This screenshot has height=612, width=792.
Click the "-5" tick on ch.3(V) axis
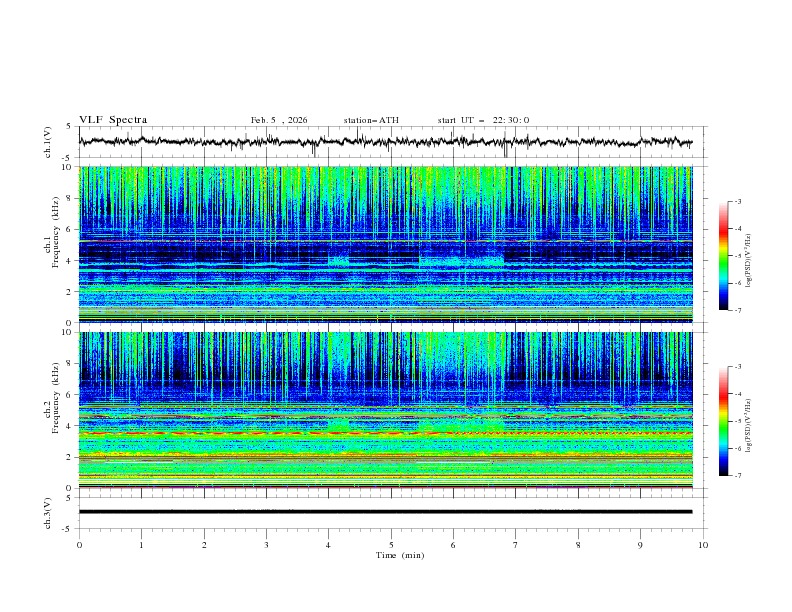68,529
